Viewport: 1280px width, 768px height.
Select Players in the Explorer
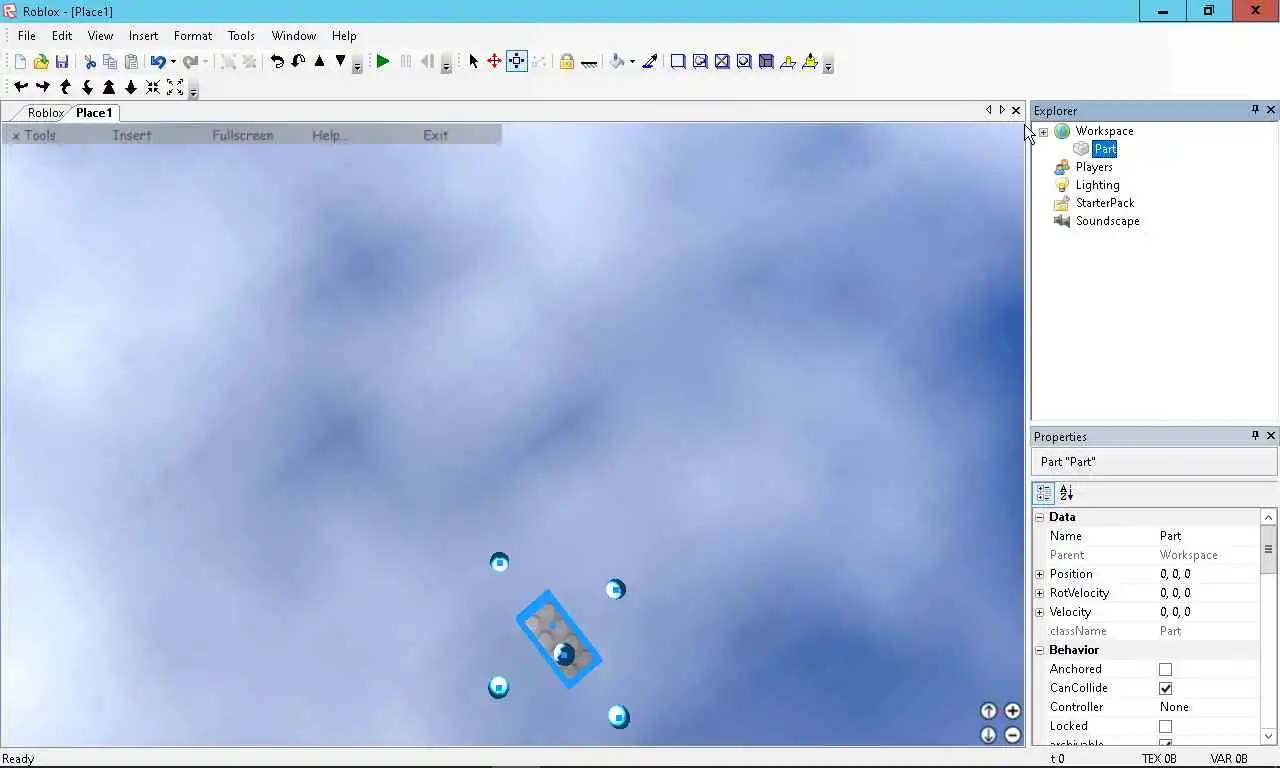pyautogui.click(x=1094, y=167)
